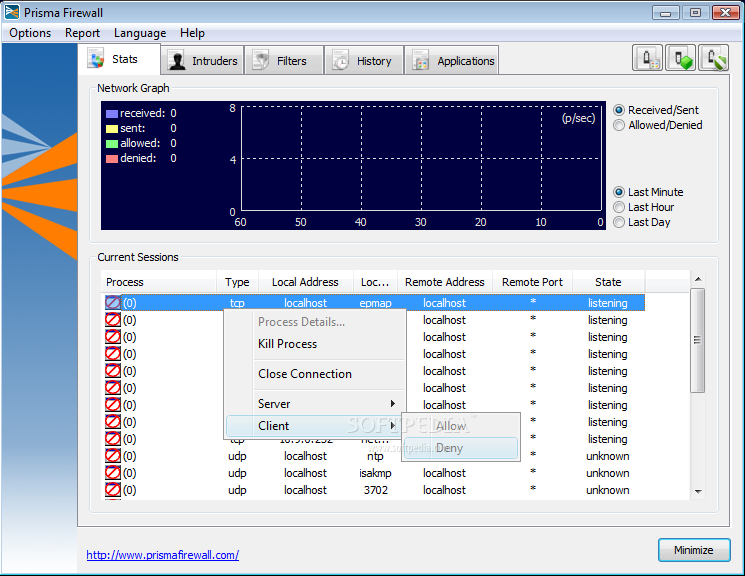Click the sessions list scrollbar thumb
745x576 pixels.
click(x=697, y=340)
